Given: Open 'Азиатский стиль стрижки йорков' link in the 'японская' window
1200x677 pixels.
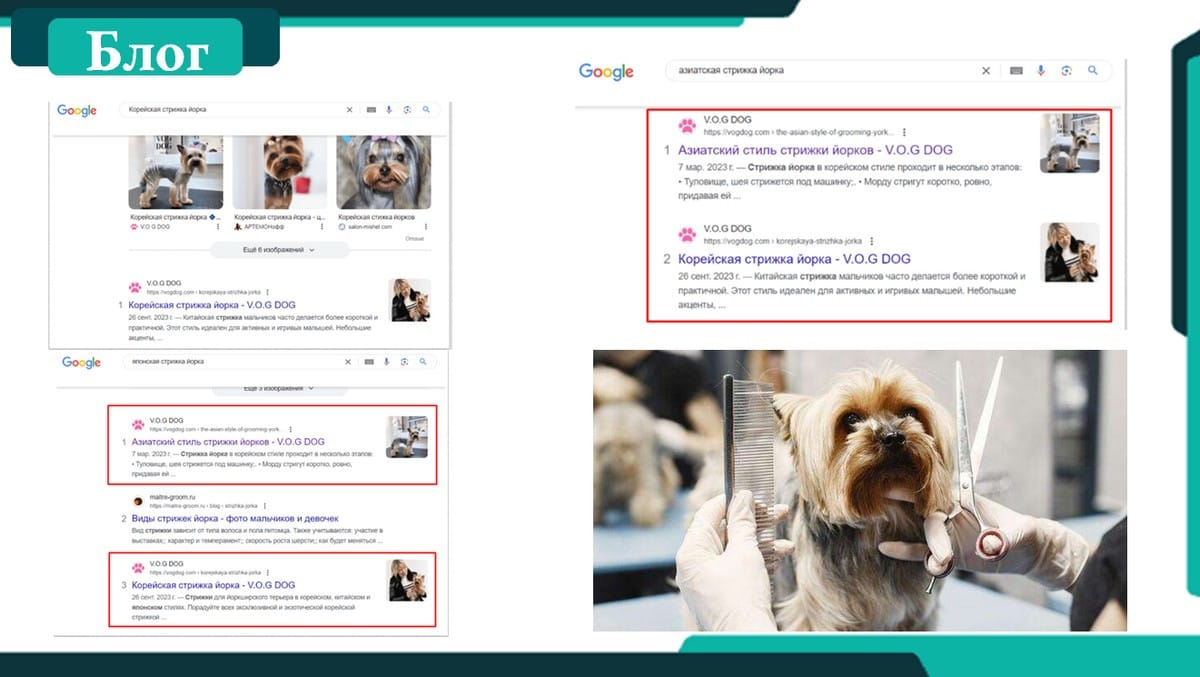Looking at the screenshot, I should click(x=228, y=442).
